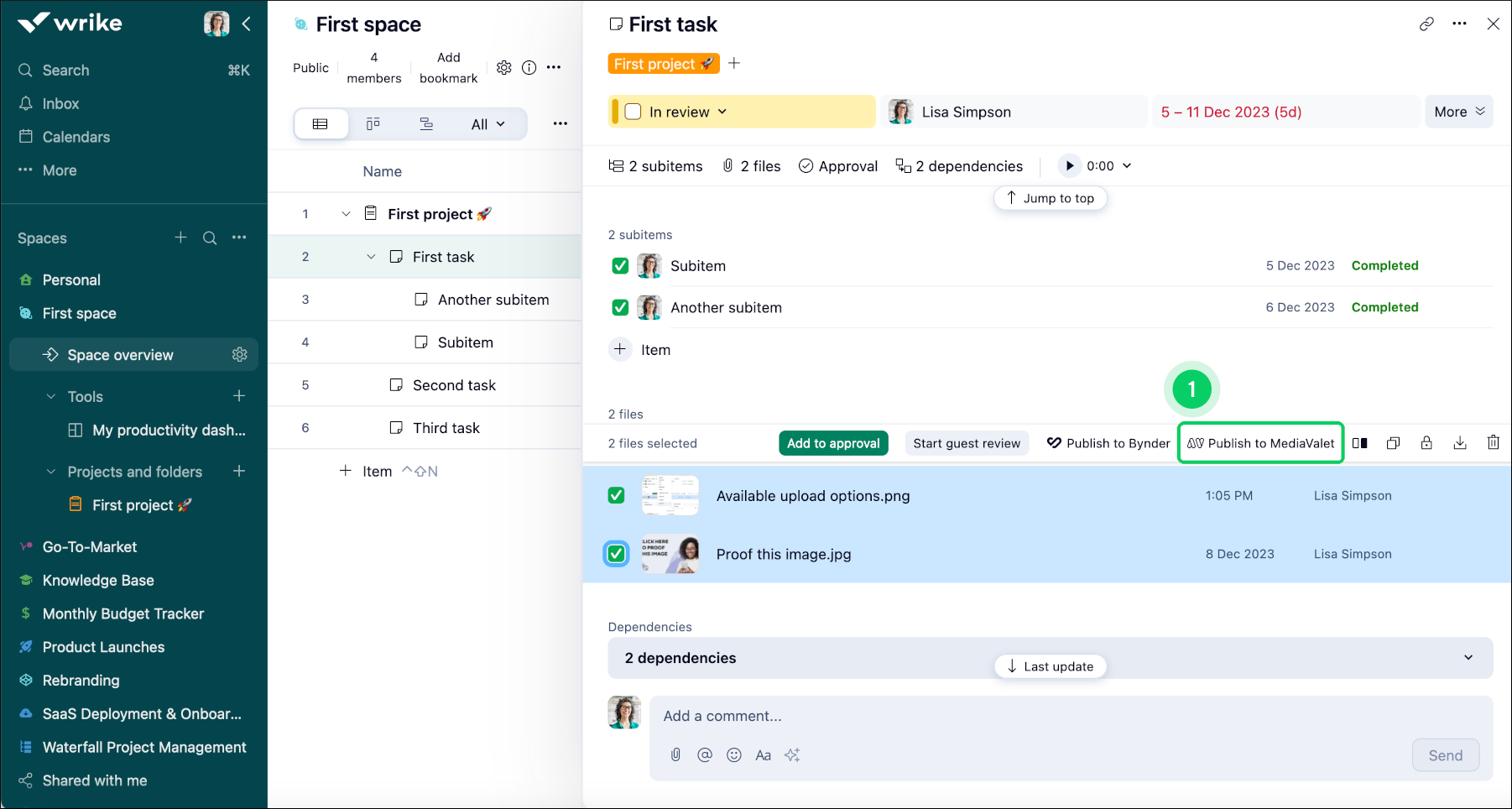Open space settings gear icon next to bookmark
The height and width of the screenshot is (809, 1512).
(503, 68)
